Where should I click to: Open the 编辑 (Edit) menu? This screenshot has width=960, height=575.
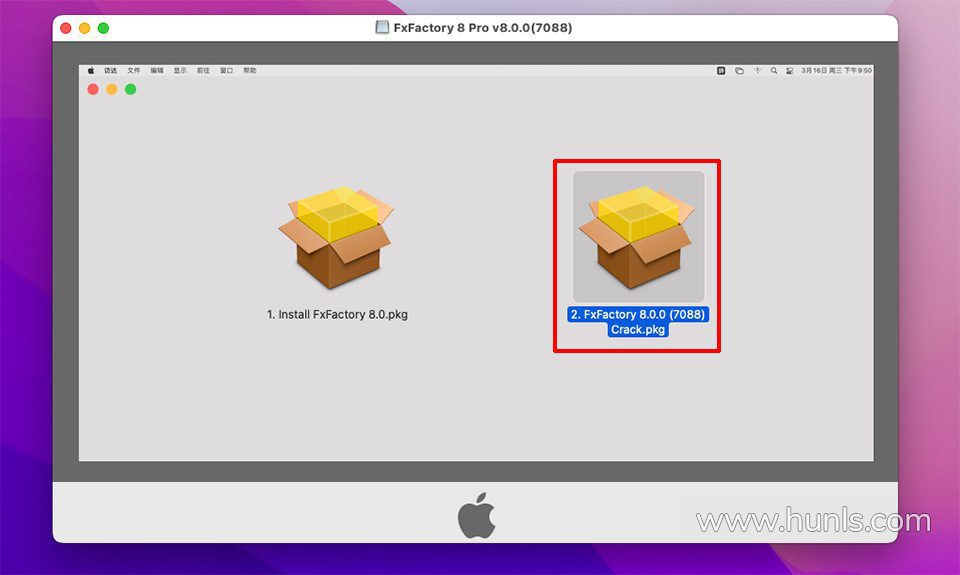(x=157, y=70)
